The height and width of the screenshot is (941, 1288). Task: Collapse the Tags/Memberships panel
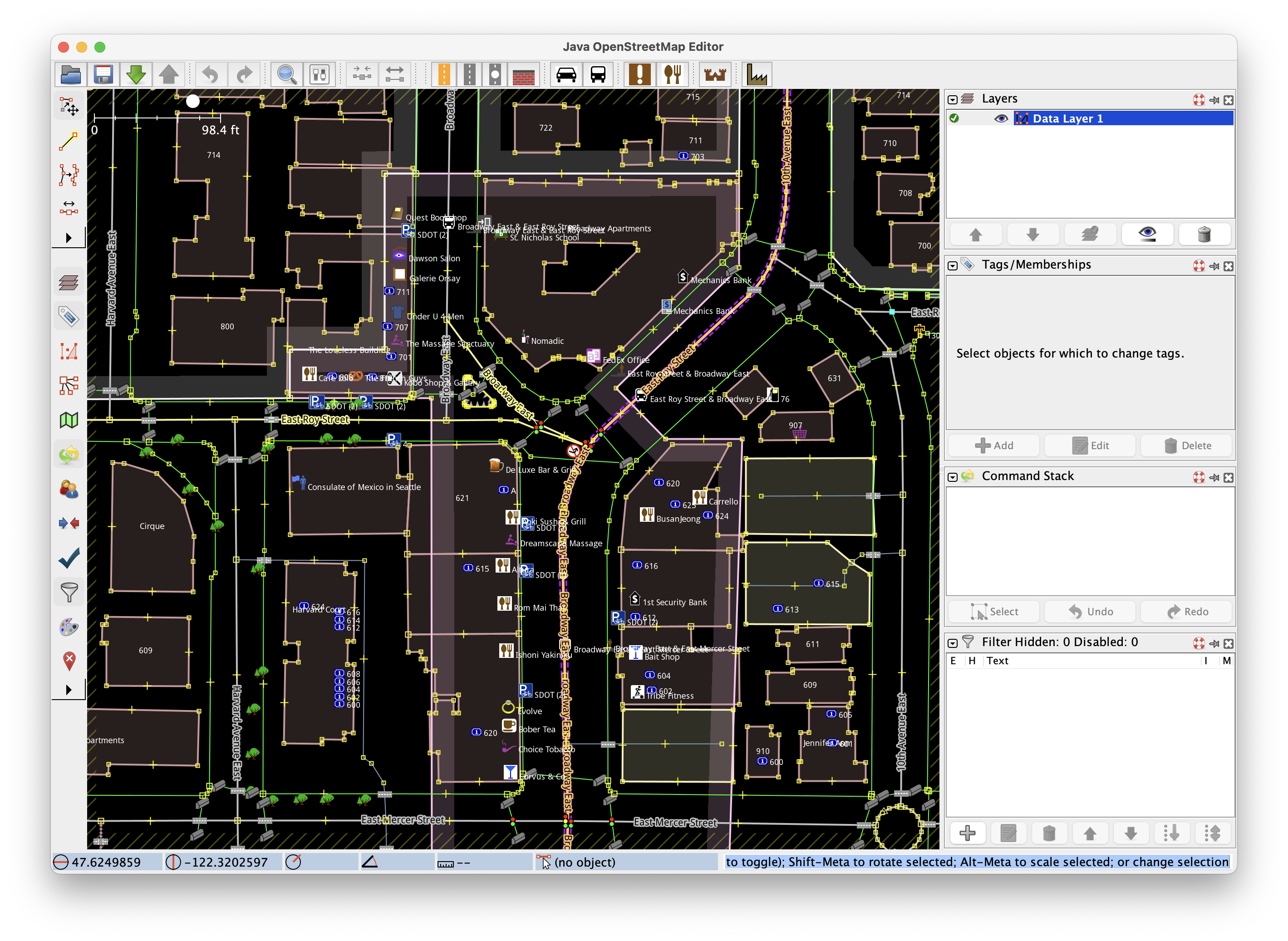click(953, 265)
